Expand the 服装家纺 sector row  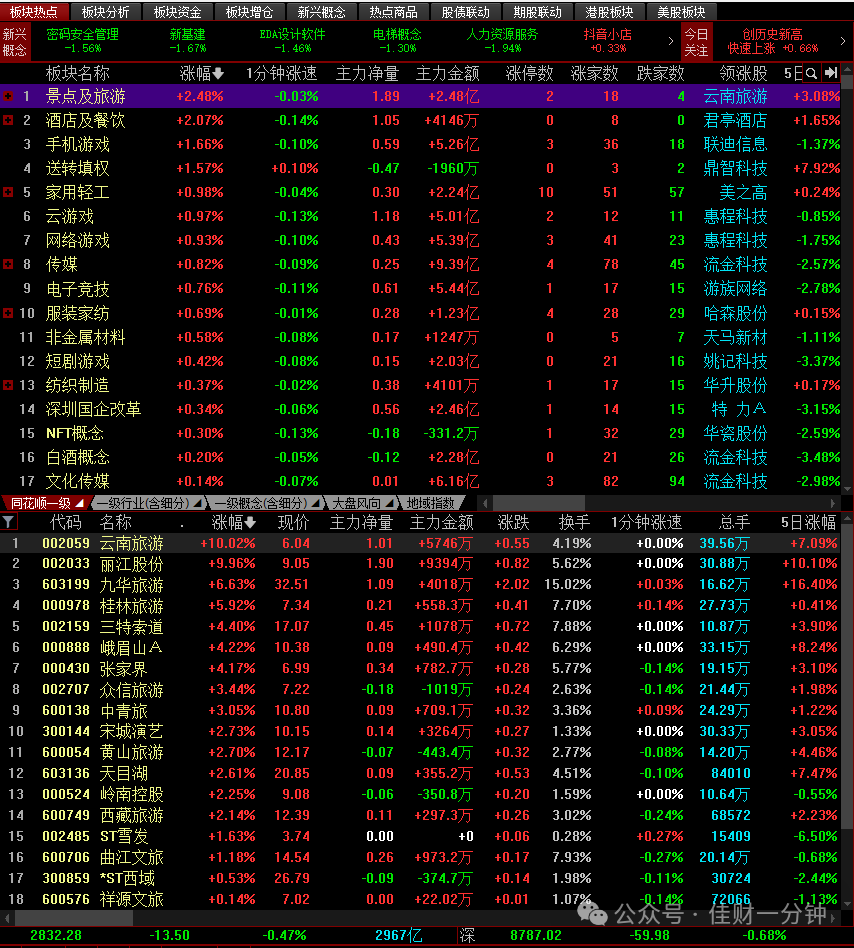pyautogui.click(x=8, y=313)
